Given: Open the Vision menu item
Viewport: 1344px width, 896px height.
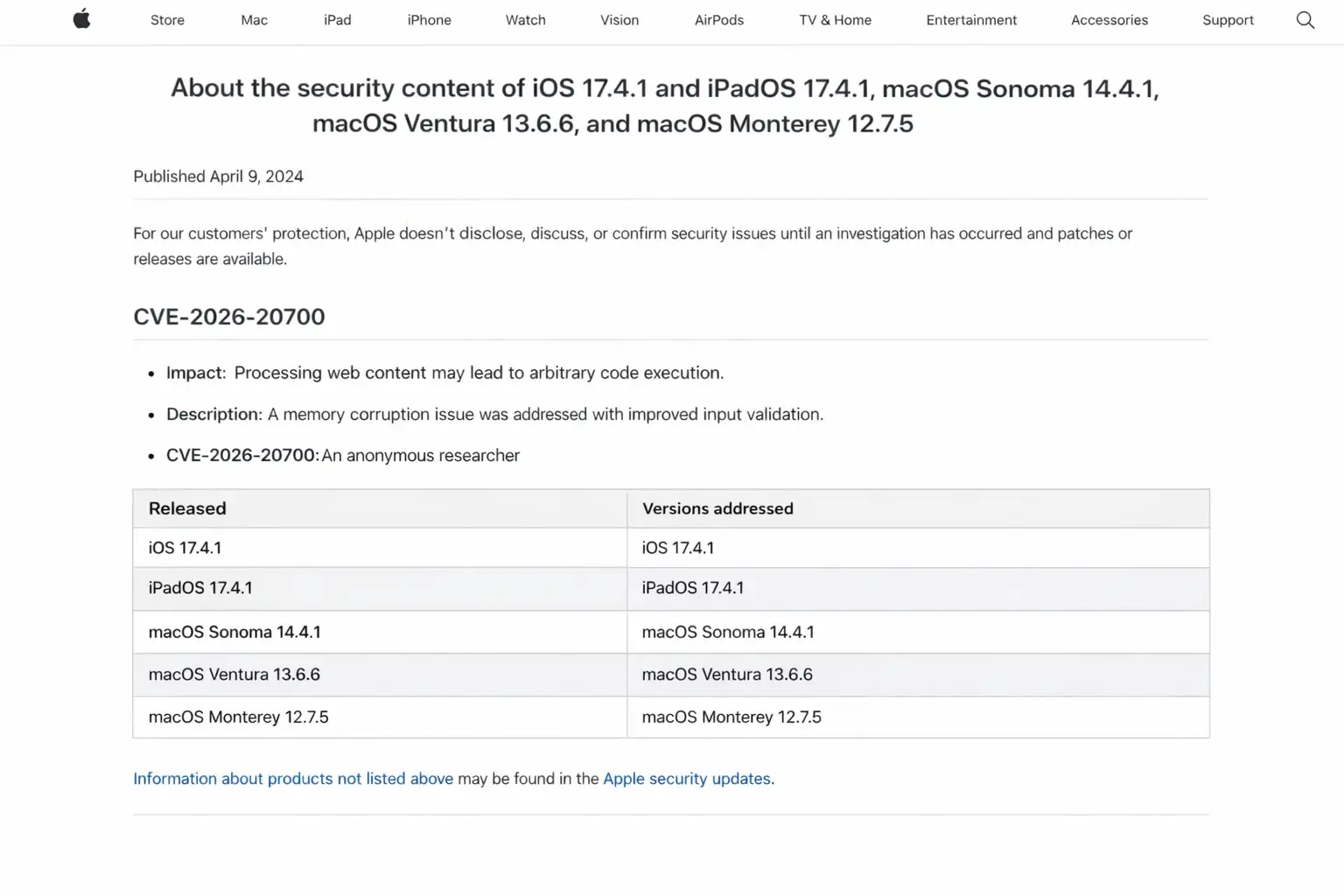Looking at the screenshot, I should (619, 20).
